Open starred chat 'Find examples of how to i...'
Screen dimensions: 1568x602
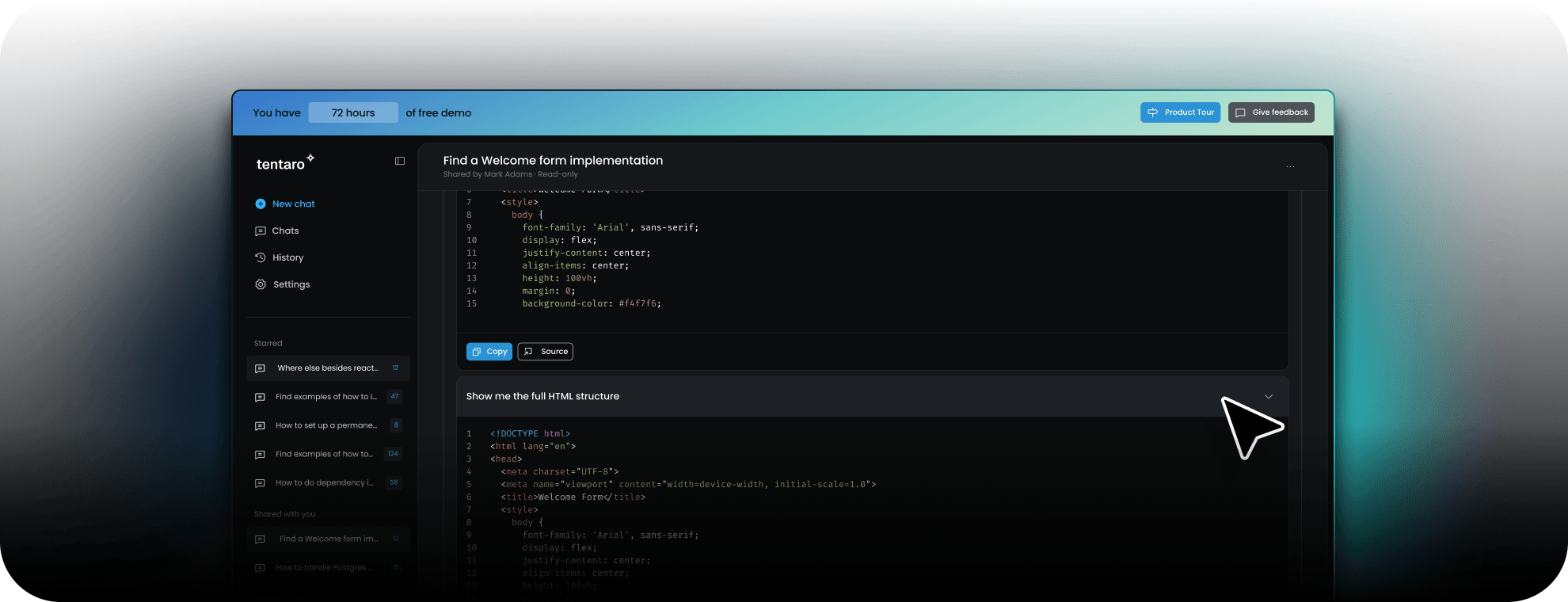point(328,397)
